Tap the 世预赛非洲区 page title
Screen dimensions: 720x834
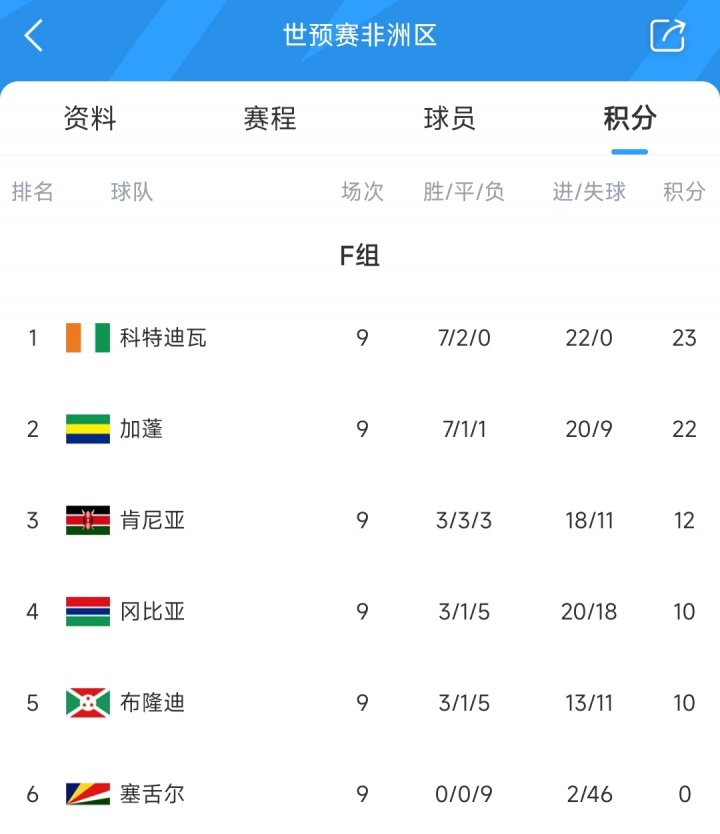[360, 36]
